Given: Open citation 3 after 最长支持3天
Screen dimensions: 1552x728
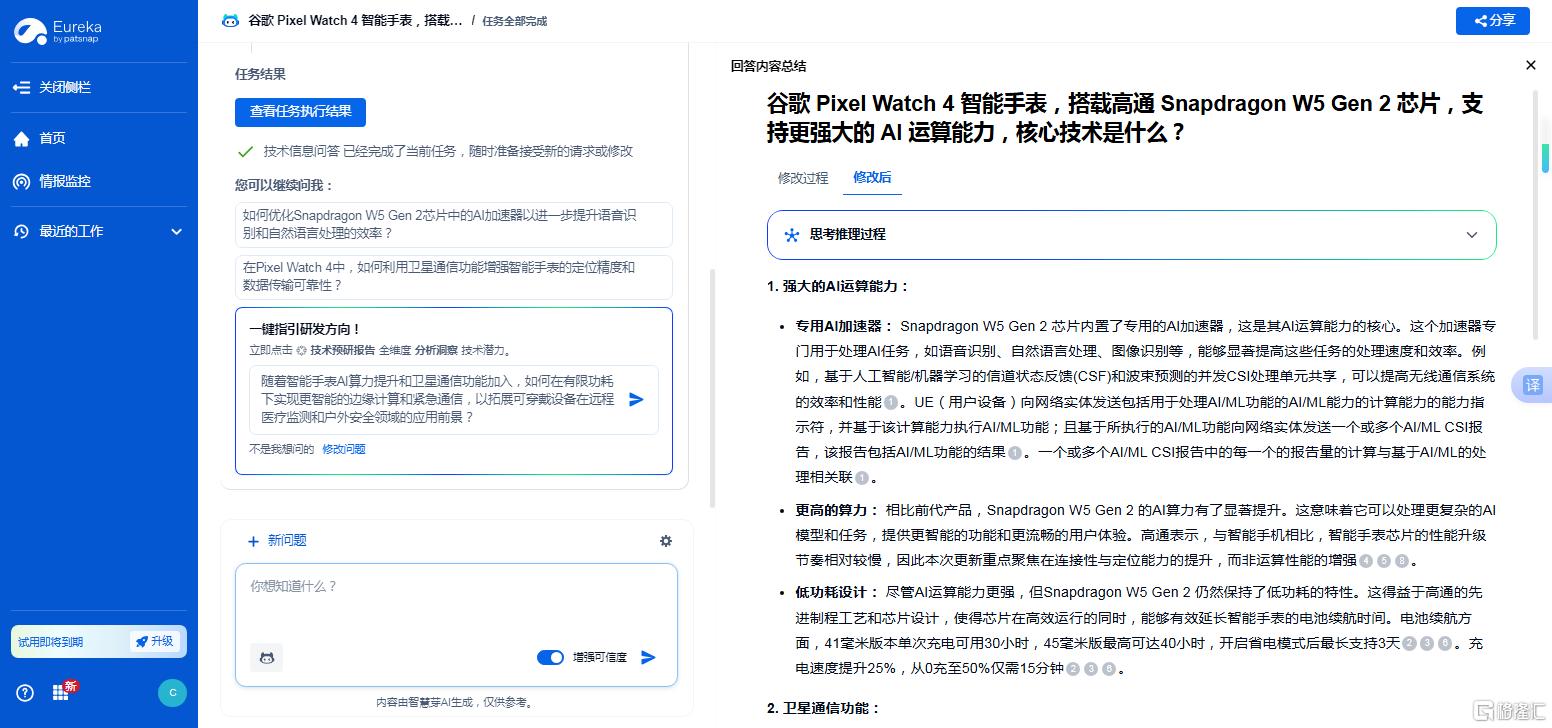Looking at the screenshot, I should pyautogui.click(x=1427, y=644).
